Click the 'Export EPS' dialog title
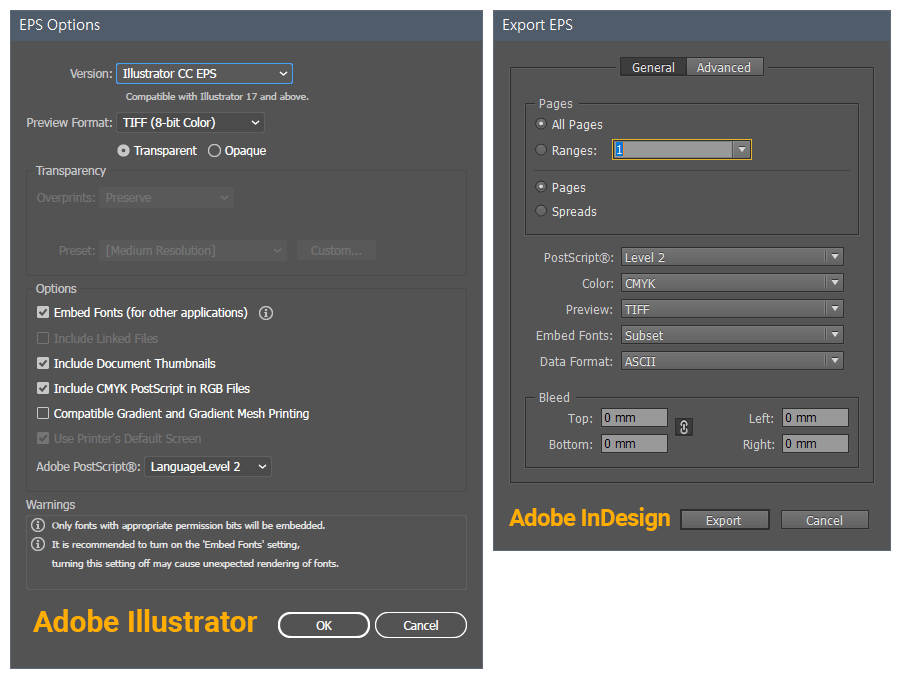This screenshot has height=680, width=900. click(537, 25)
